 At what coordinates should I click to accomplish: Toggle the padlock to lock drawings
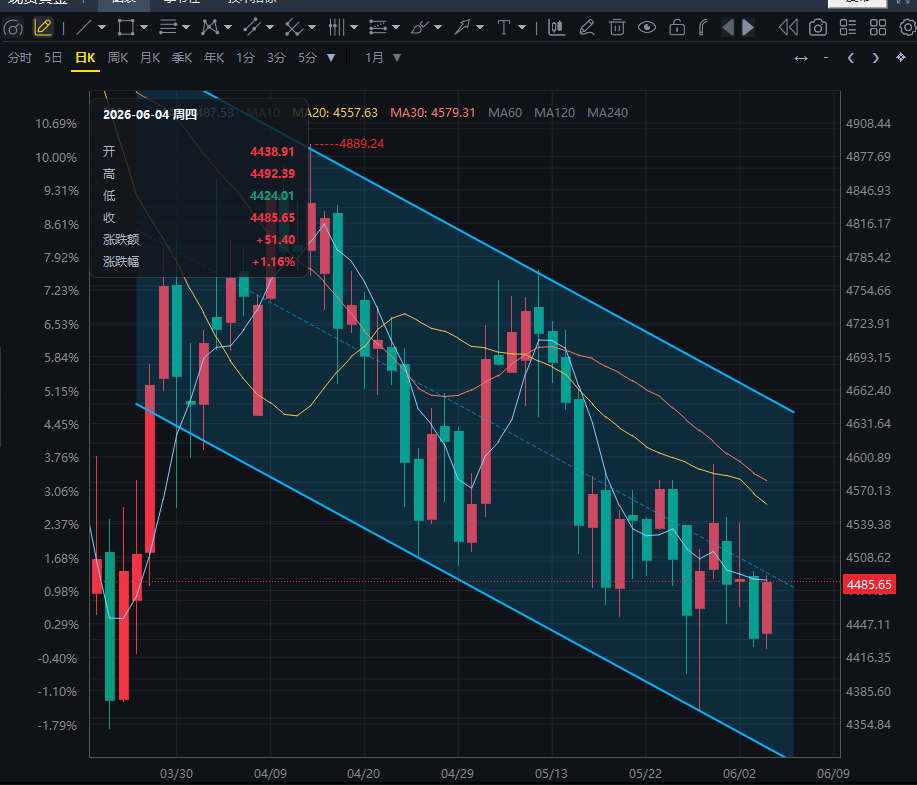pos(677,27)
